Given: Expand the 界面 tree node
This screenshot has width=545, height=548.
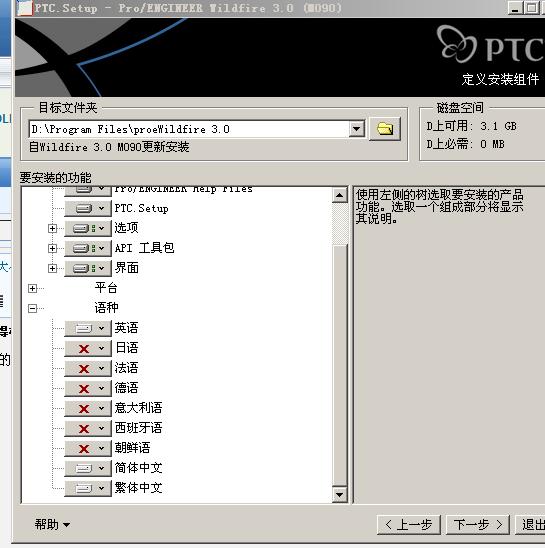Looking at the screenshot, I should 52,268.
